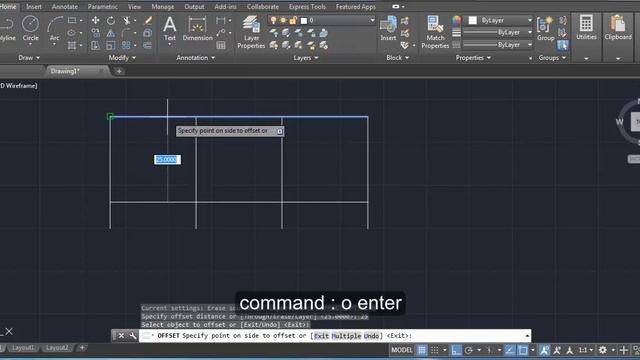640x360 pixels.
Task: Pick the Rectangle tool in Draw panel
Action: [72, 20]
